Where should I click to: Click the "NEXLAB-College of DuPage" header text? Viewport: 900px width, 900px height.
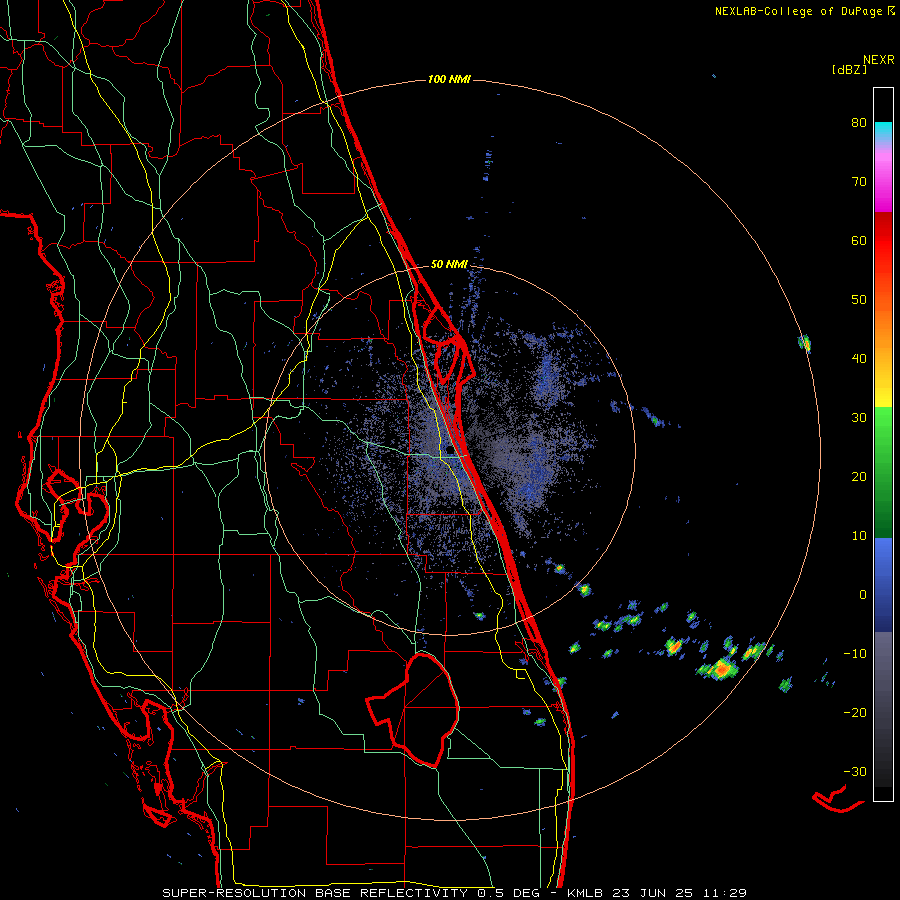799,11
